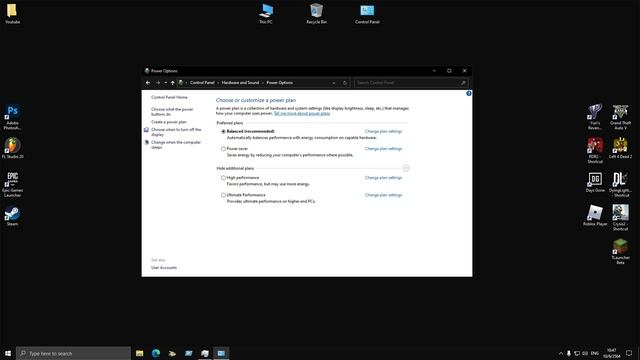The height and width of the screenshot is (360, 640).
Task: Change plan settings for the Power saver plan
Action: pyautogui.click(x=383, y=149)
